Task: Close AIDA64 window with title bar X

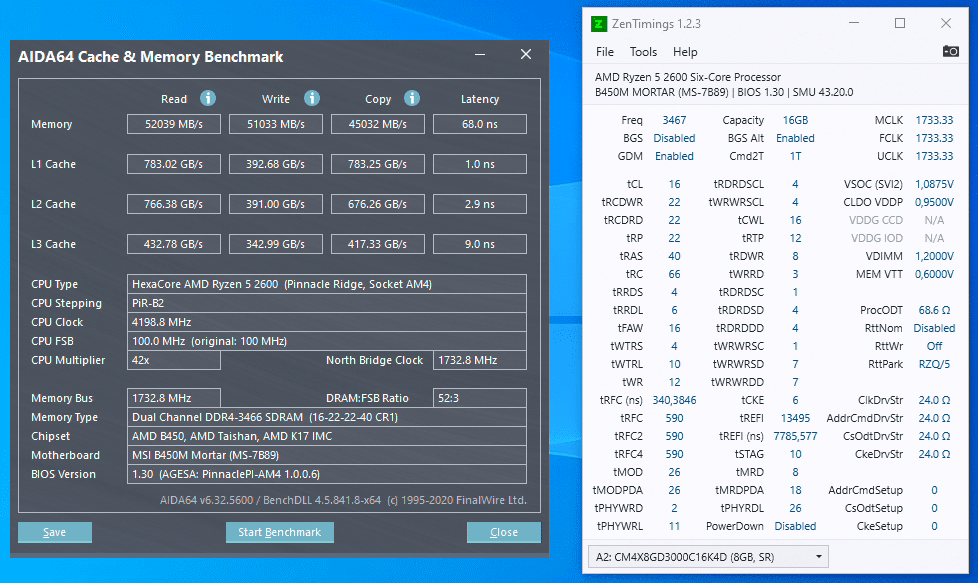Action: click(x=526, y=55)
